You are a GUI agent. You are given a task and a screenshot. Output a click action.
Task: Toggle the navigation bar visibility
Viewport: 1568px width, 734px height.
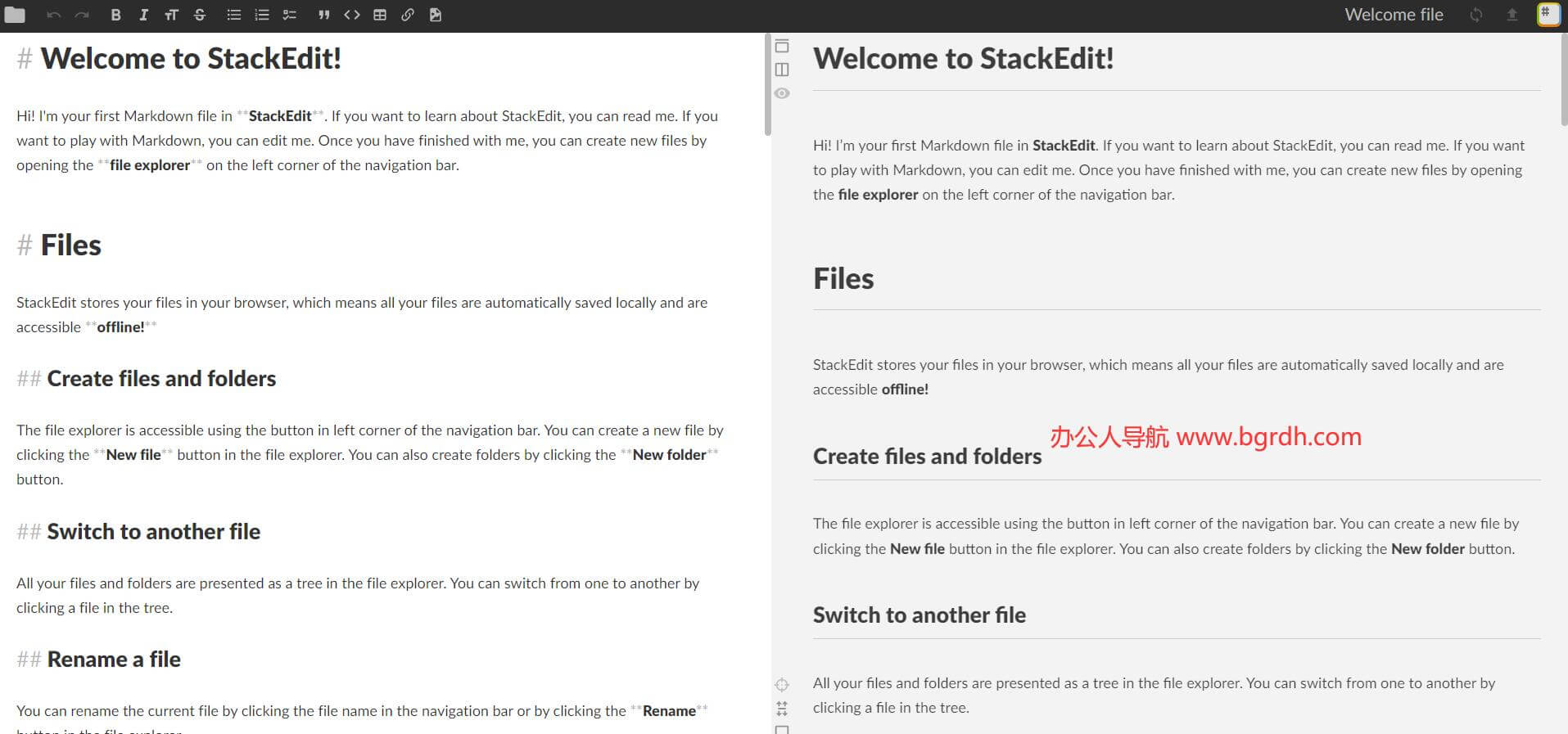pyautogui.click(x=782, y=46)
